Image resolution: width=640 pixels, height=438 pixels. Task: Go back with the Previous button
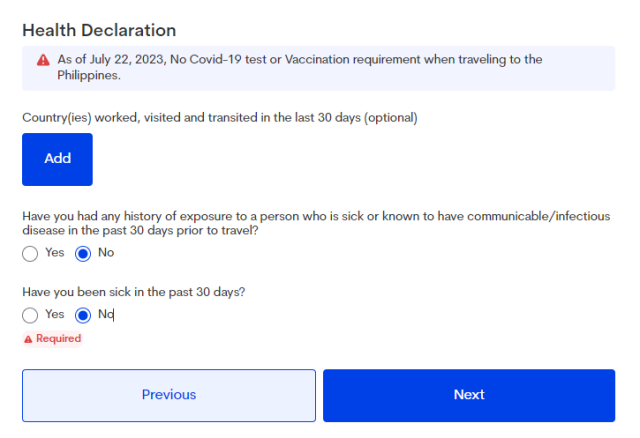tap(169, 395)
